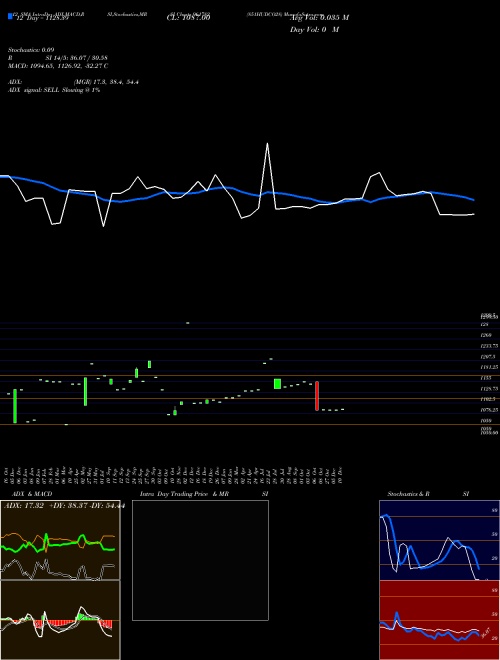
Task: Select the "Avg Vol: 0.035 M" text
Action: pos(319,18)
